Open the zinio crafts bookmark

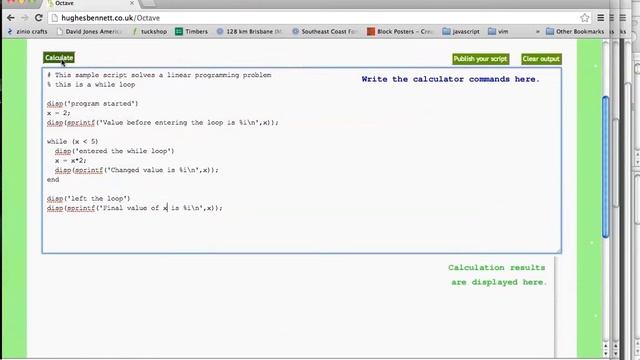27,31
